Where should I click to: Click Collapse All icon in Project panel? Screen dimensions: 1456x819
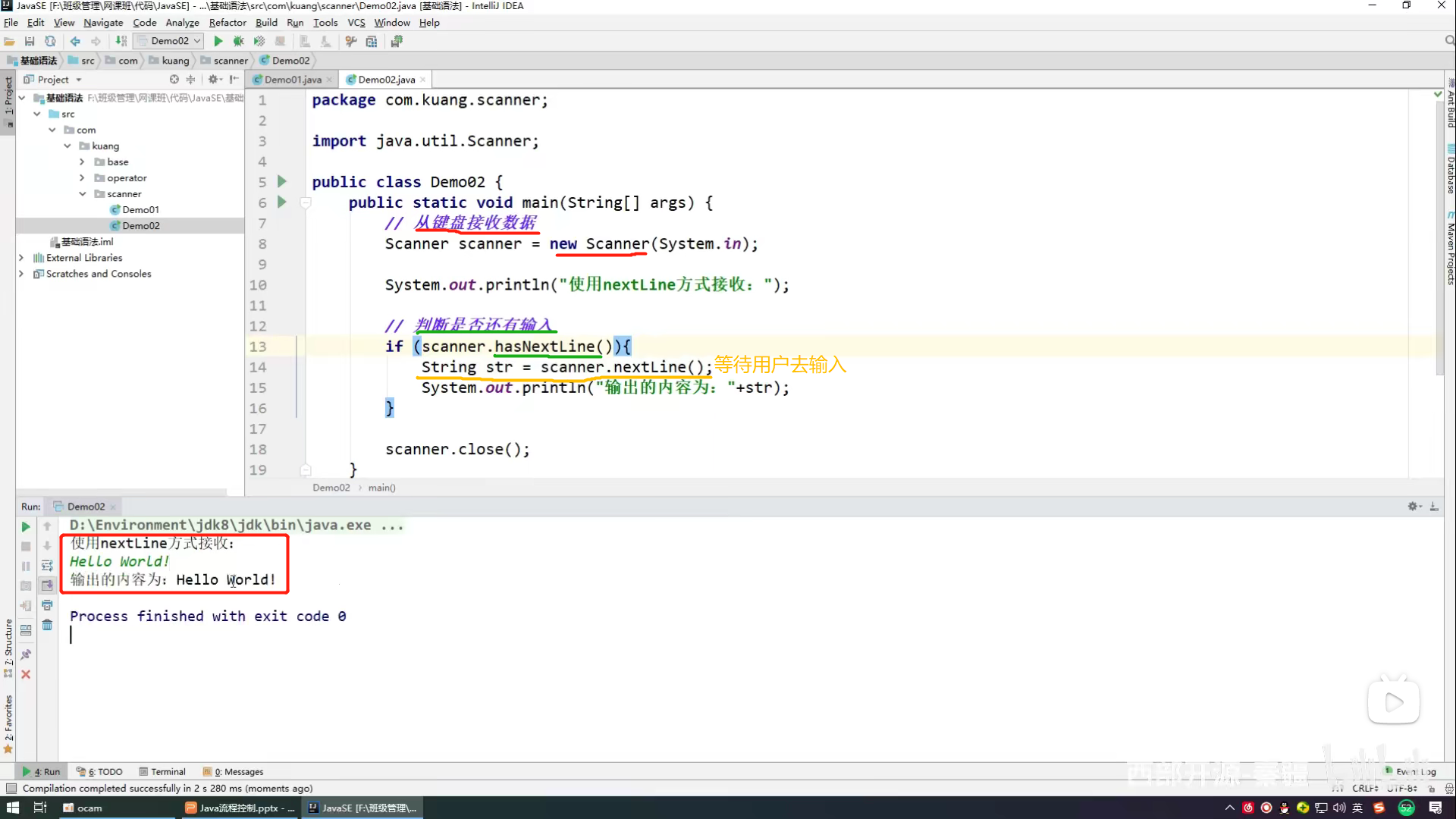pos(190,80)
